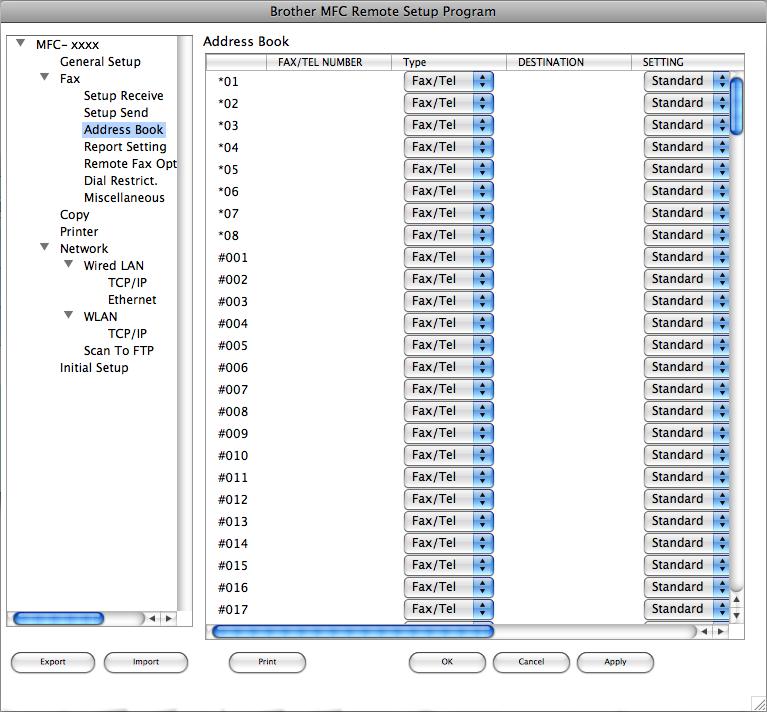Select Setup Receive under Fax

pyautogui.click(x=123, y=95)
